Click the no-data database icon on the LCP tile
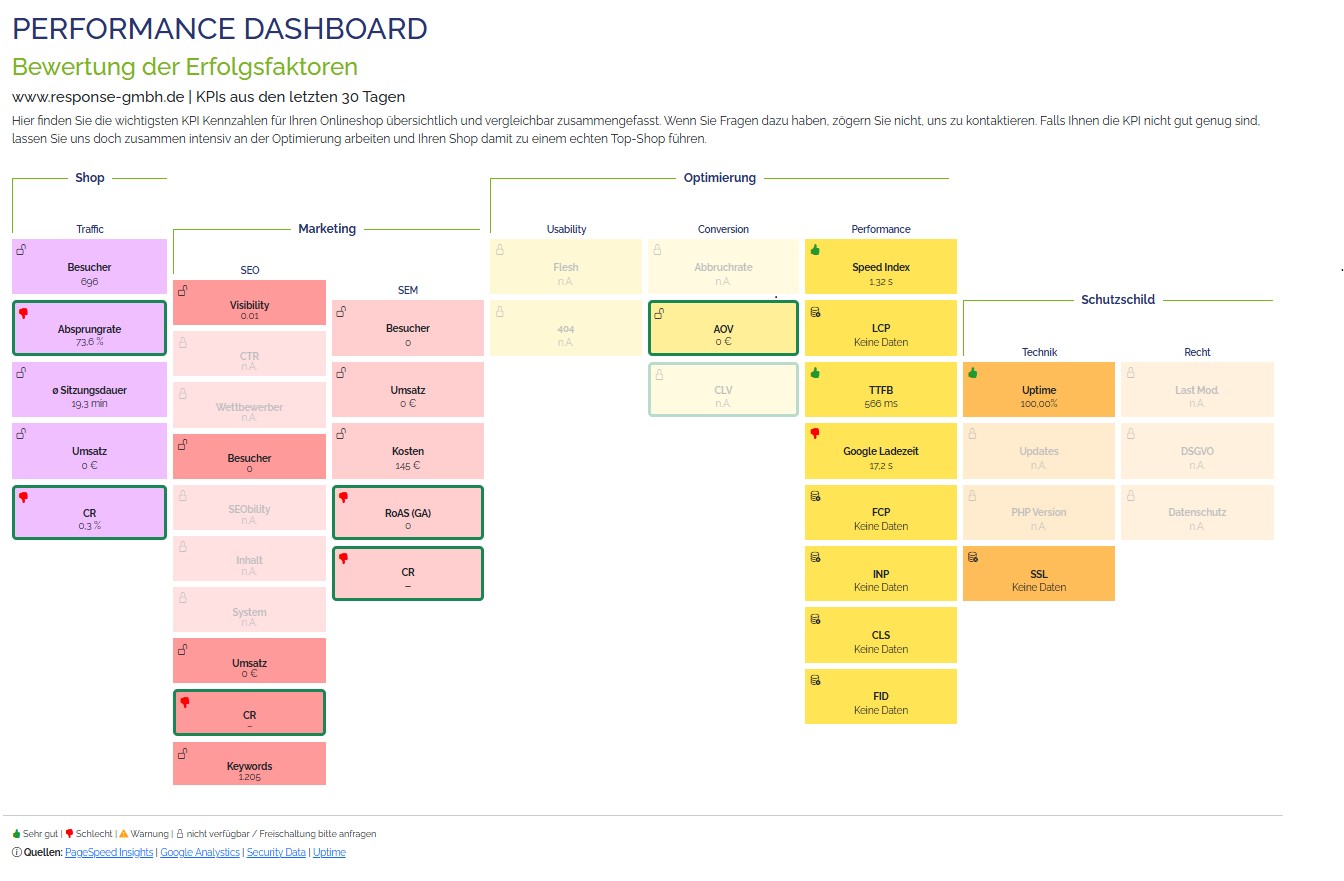 [x=815, y=309]
